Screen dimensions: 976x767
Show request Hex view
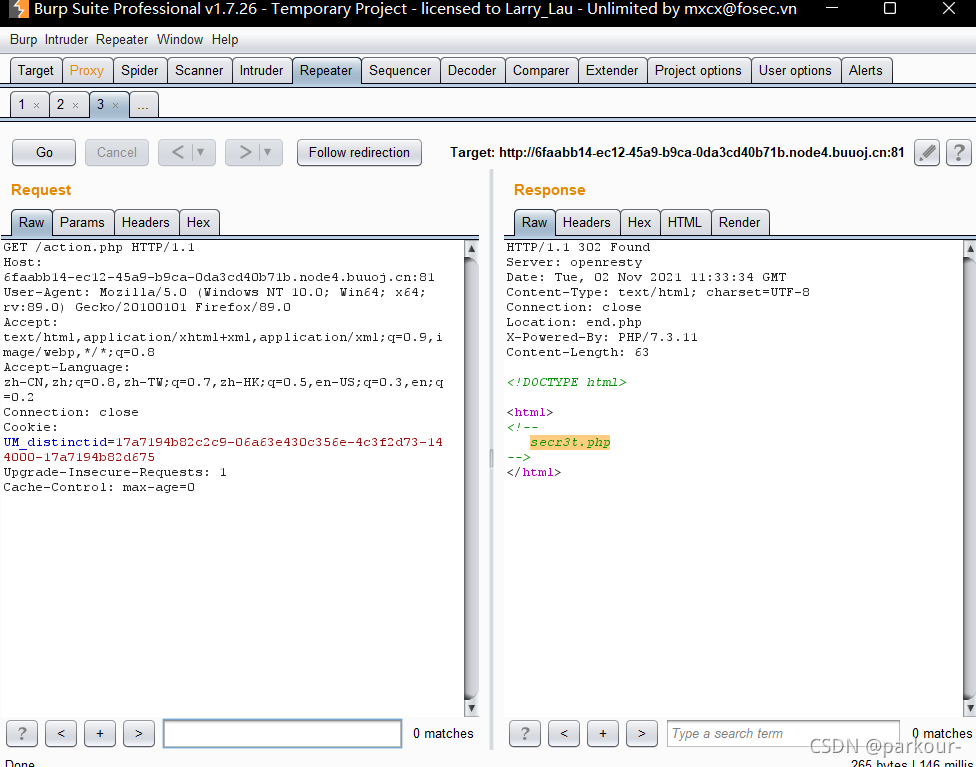[x=199, y=222]
